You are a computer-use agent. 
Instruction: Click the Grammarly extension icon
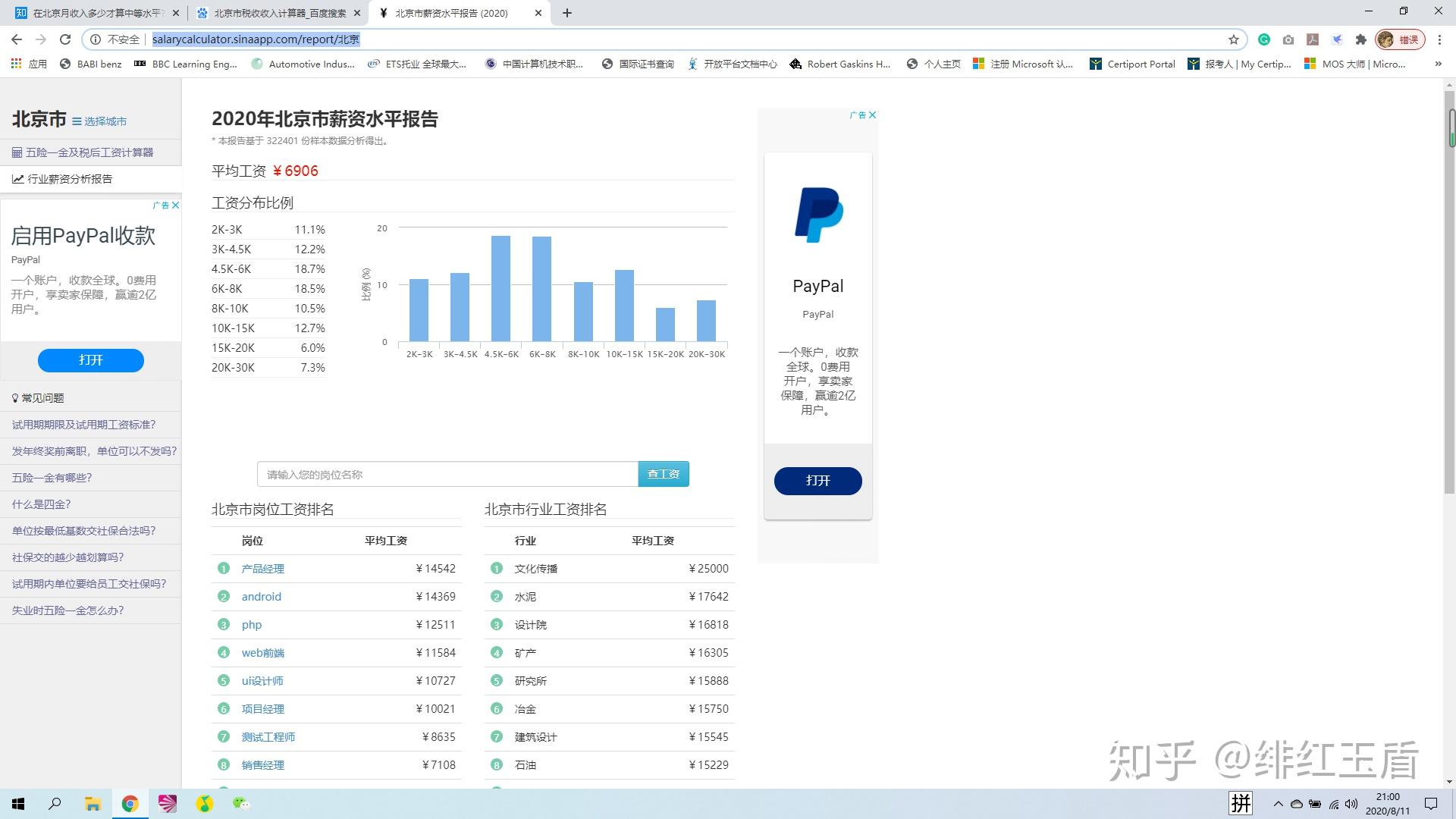tap(1264, 39)
